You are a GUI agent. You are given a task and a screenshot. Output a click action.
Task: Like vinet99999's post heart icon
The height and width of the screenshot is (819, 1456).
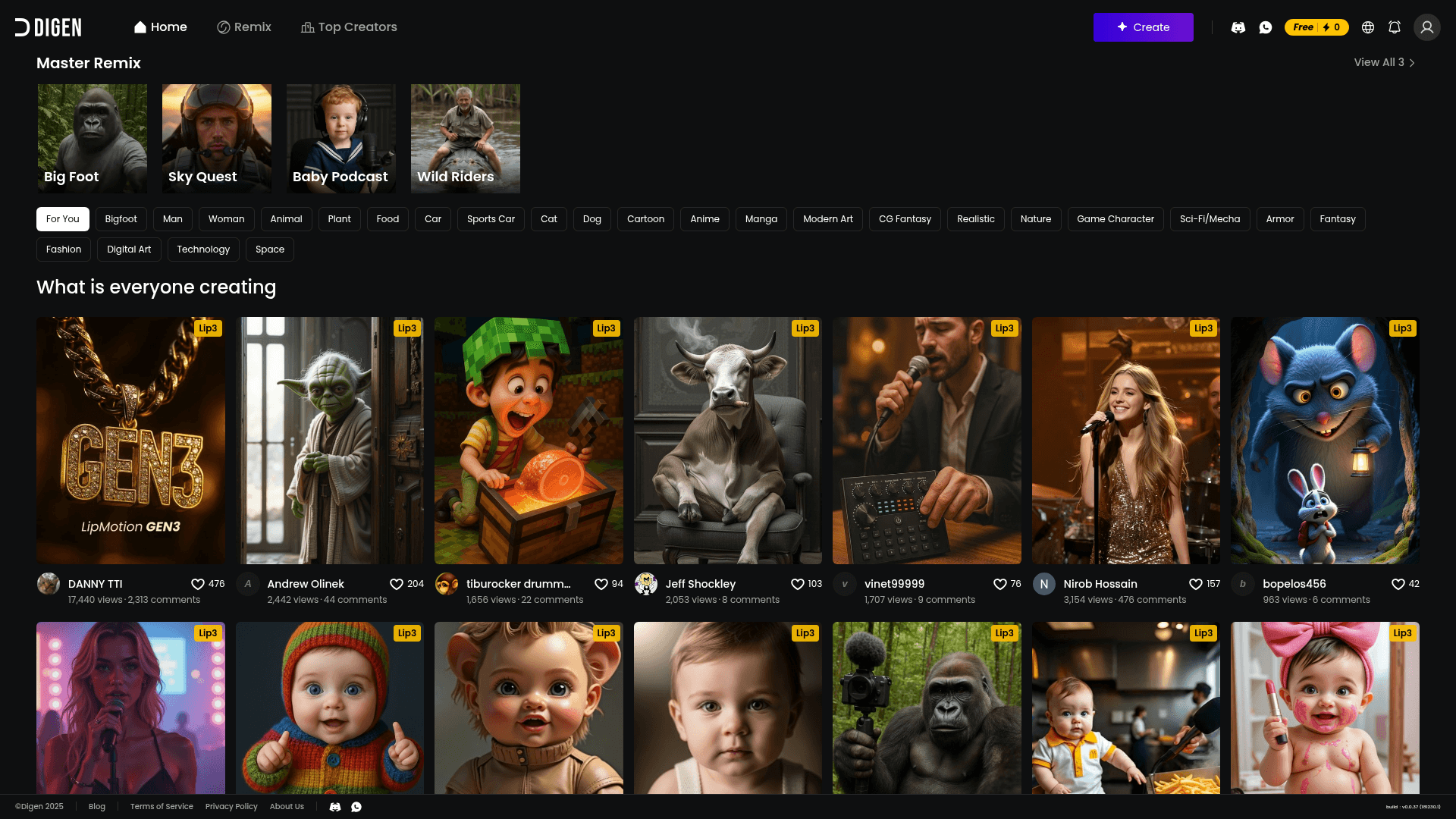pos(1000,584)
